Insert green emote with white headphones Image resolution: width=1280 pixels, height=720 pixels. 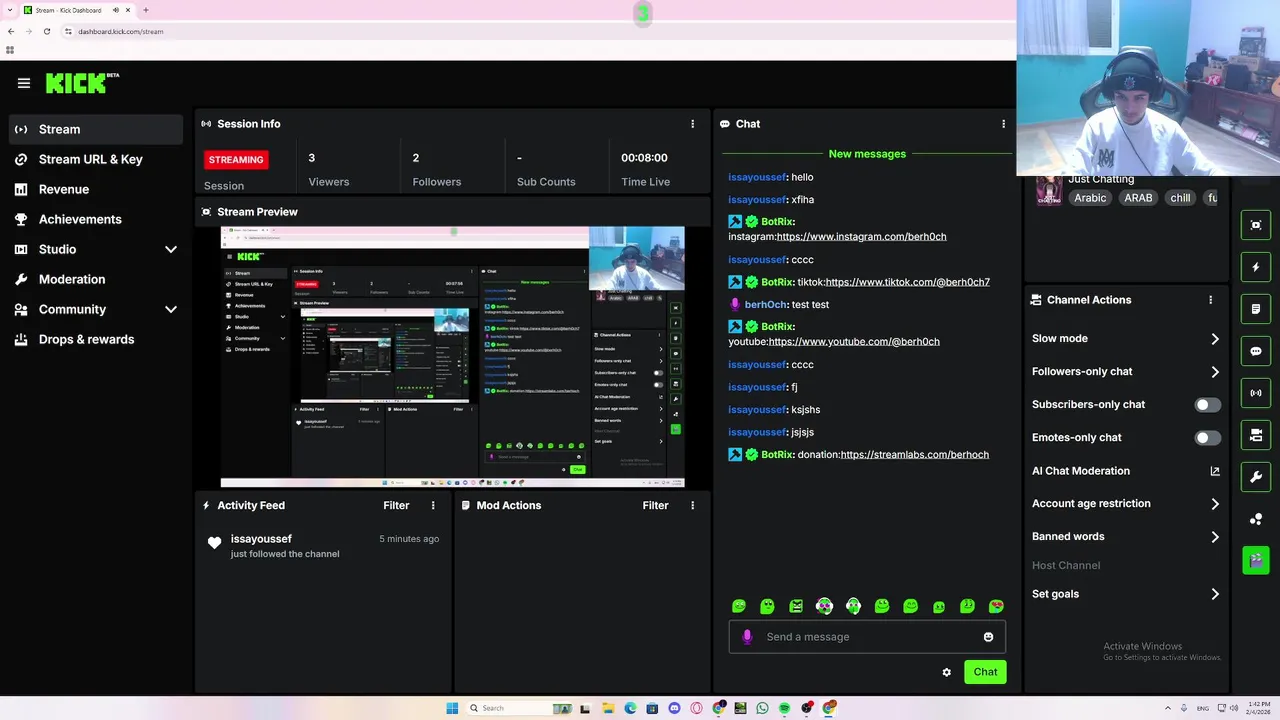[x=853, y=606]
